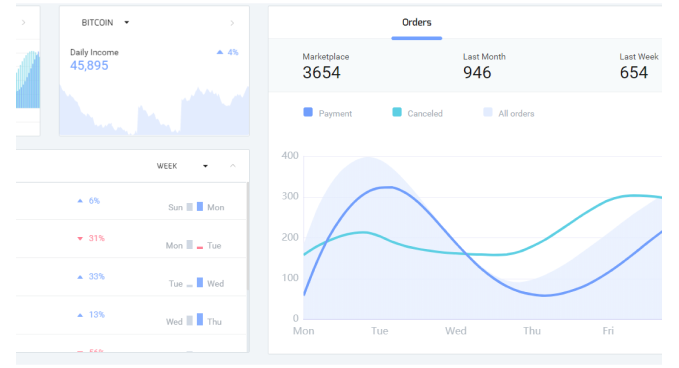The width and height of the screenshot is (679, 368).
Task: Click the Payment legend label
Action: (335, 114)
